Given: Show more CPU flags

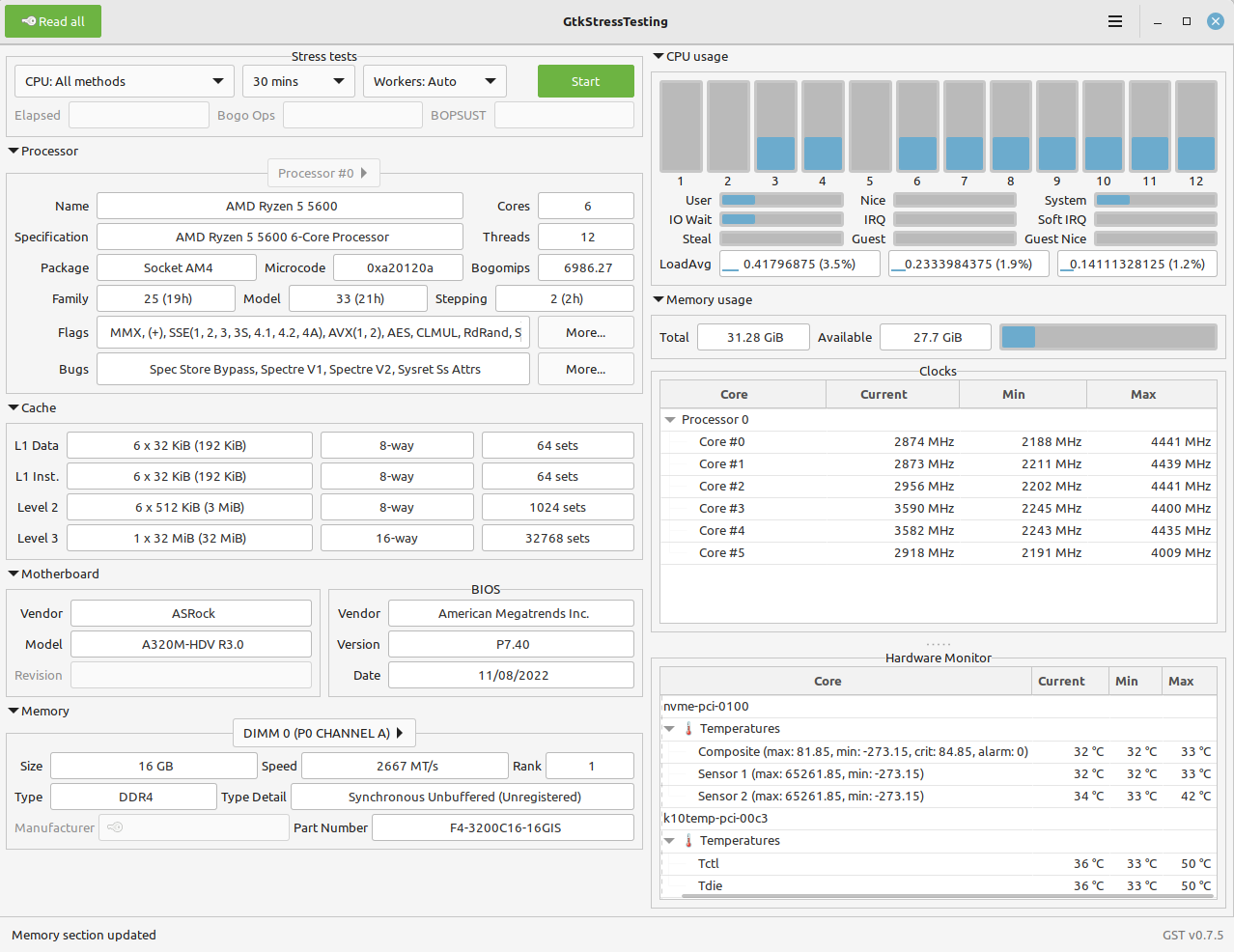Looking at the screenshot, I should click(586, 332).
